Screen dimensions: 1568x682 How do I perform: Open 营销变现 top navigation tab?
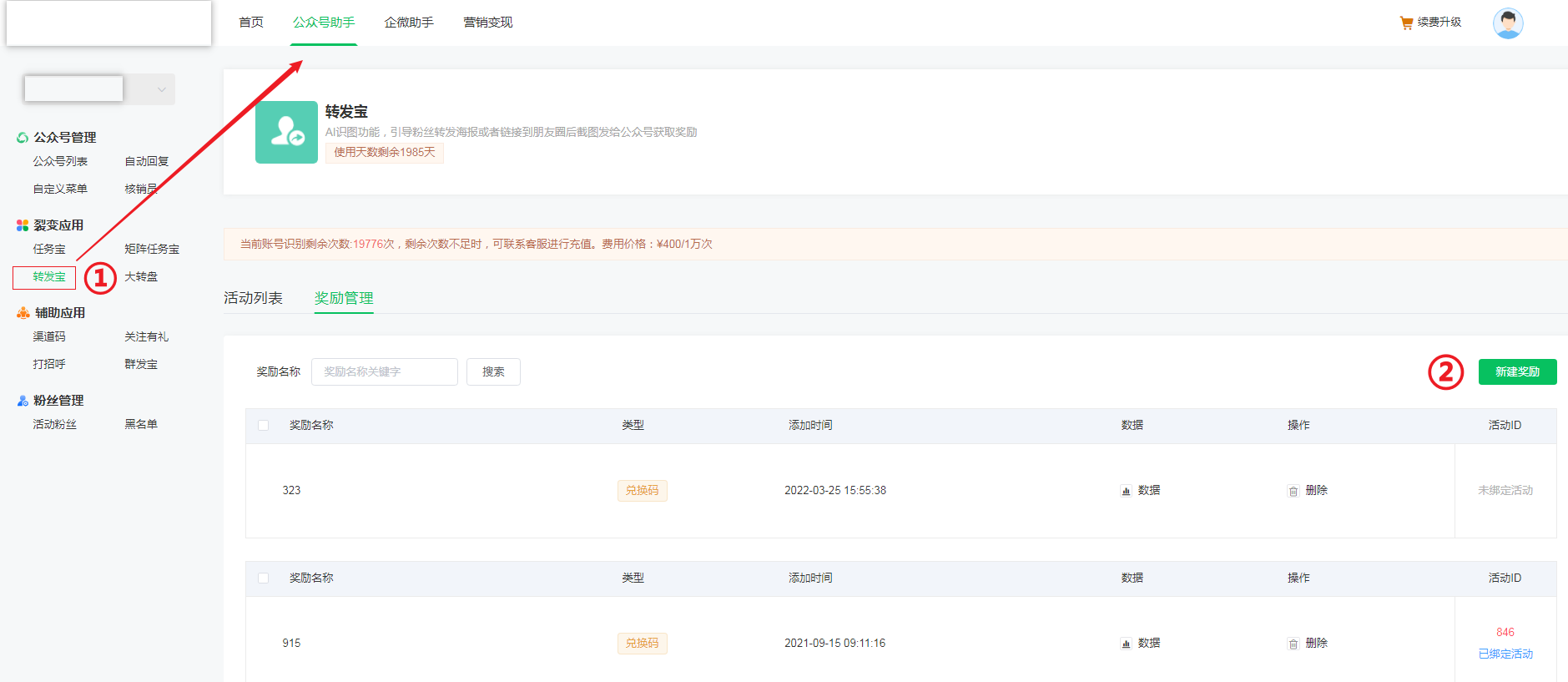pos(488,23)
